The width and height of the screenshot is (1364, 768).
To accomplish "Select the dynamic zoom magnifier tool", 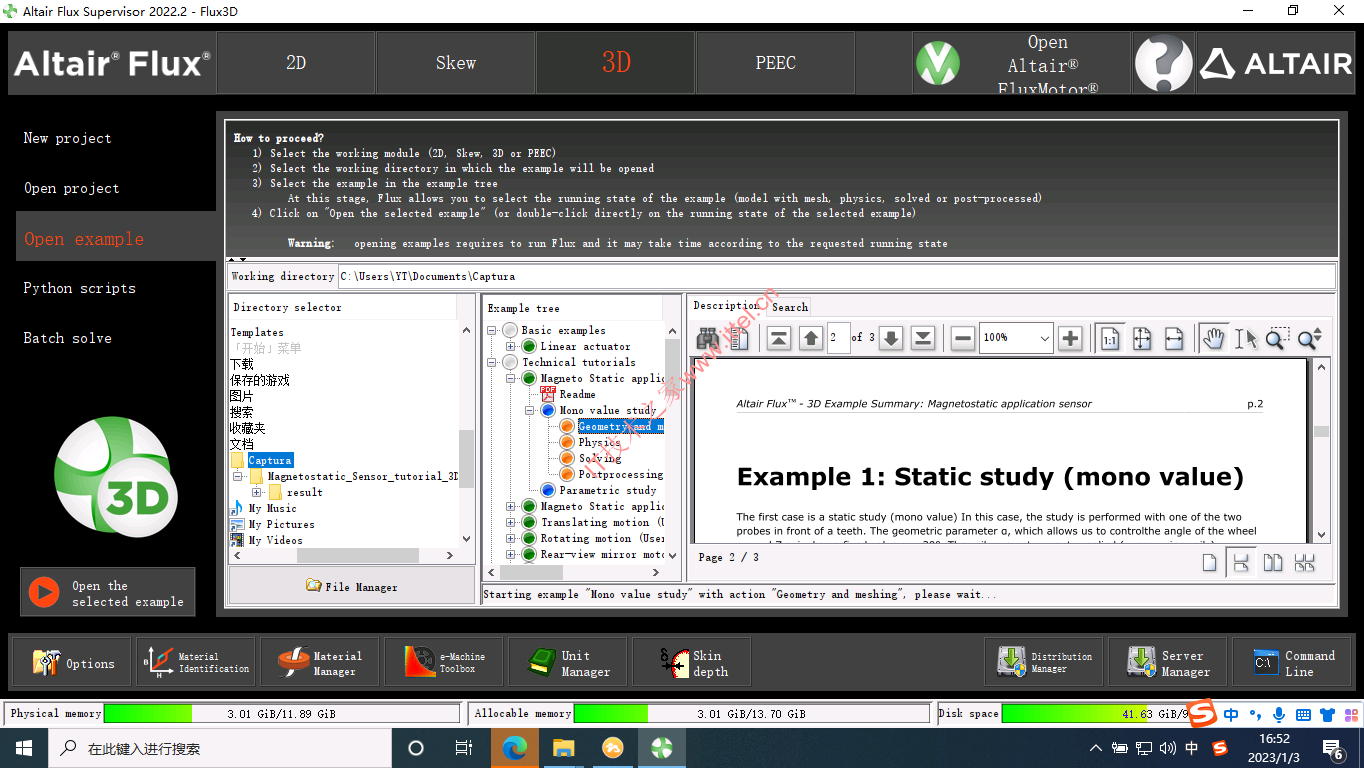I will tap(1309, 338).
